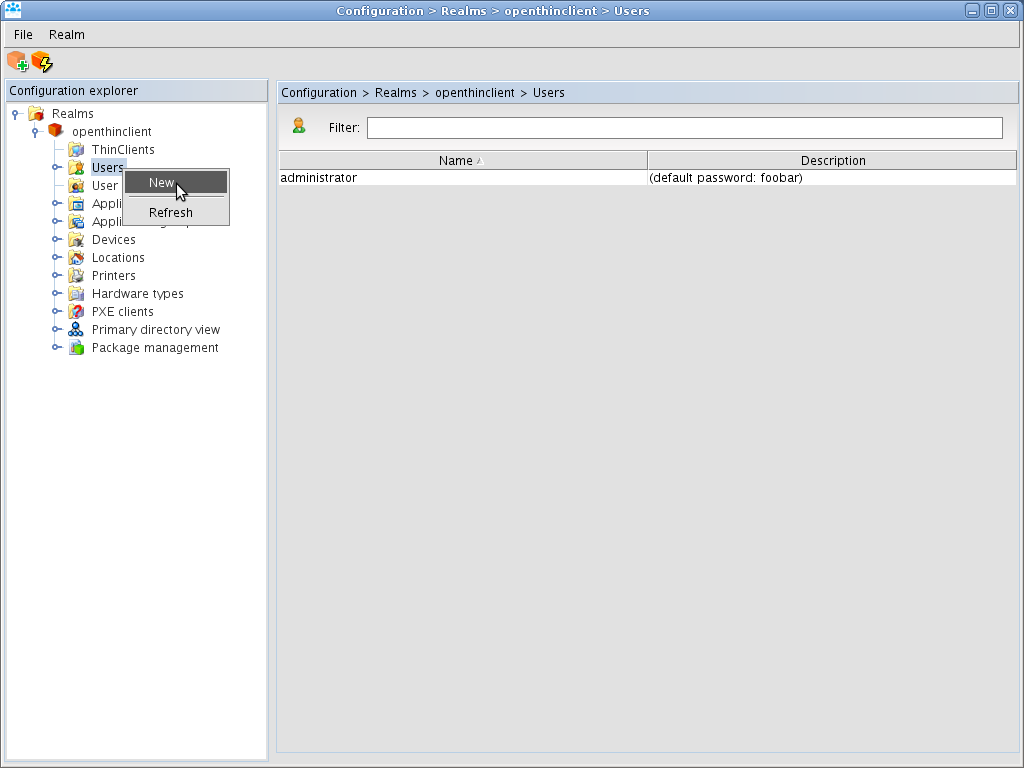Image resolution: width=1024 pixels, height=768 pixels.
Task: Click the Devices folder icon in tree
Action: [76, 240]
